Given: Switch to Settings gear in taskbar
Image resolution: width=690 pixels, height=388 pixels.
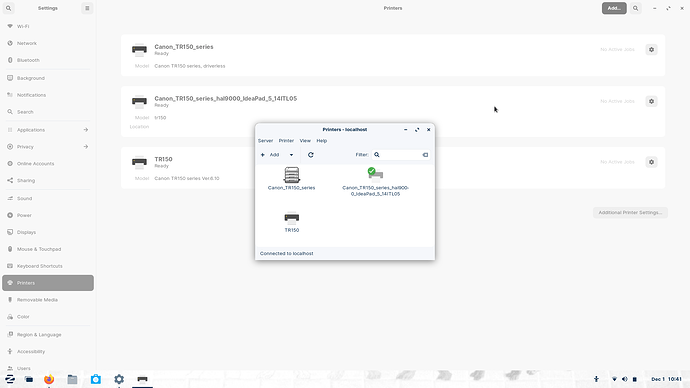Looking at the screenshot, I should point(119,379).
